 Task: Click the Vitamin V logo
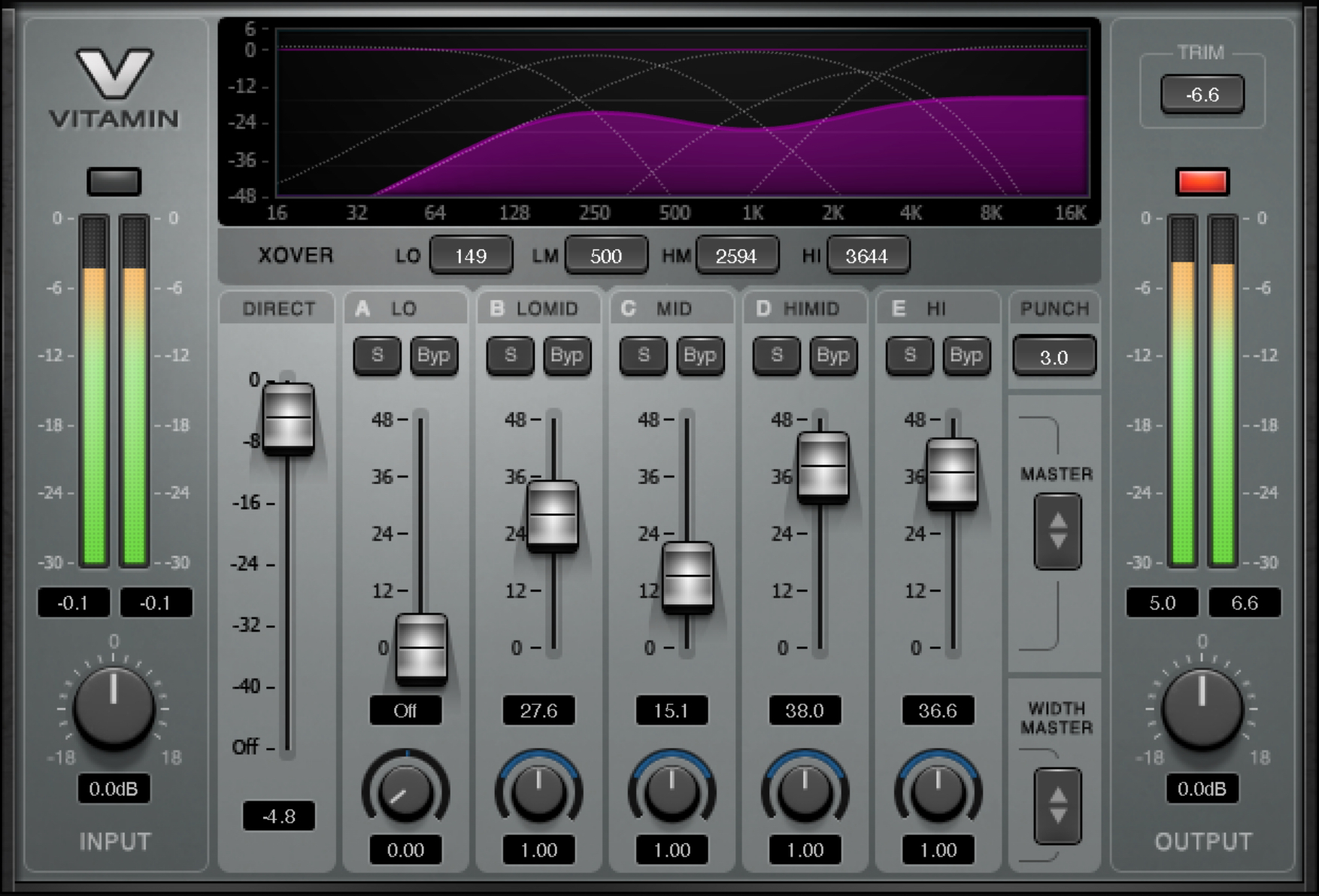point(114,74)
